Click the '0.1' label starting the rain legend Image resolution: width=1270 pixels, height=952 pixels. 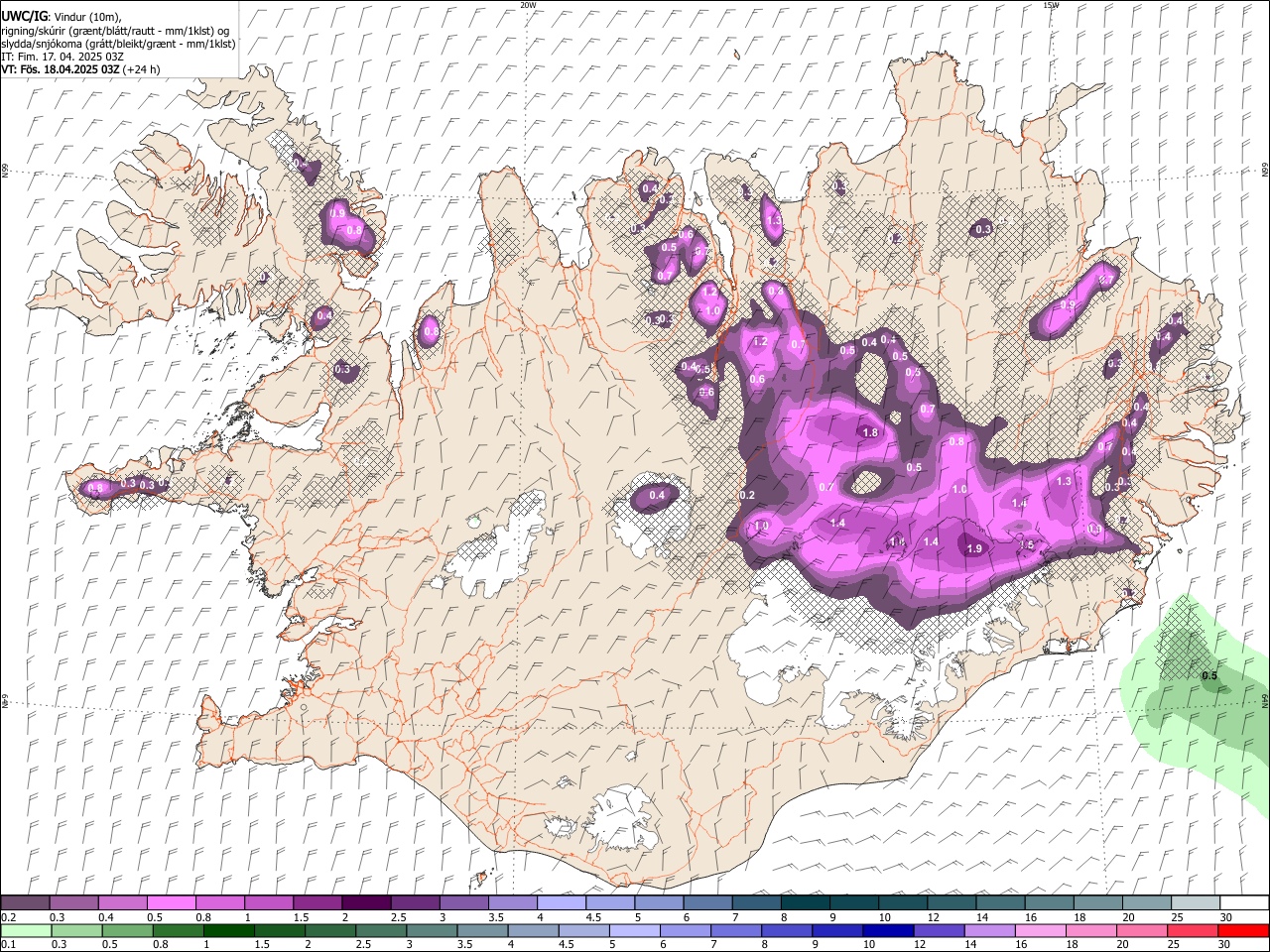click(8, 945)
